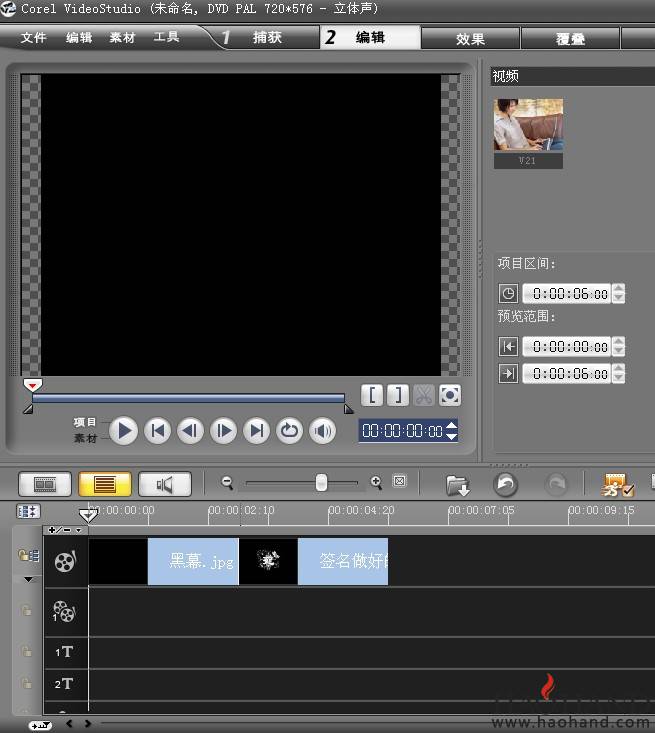Select the overlay track 1 icon
Viewport: 655px width, 733px height.
(65, 611)
